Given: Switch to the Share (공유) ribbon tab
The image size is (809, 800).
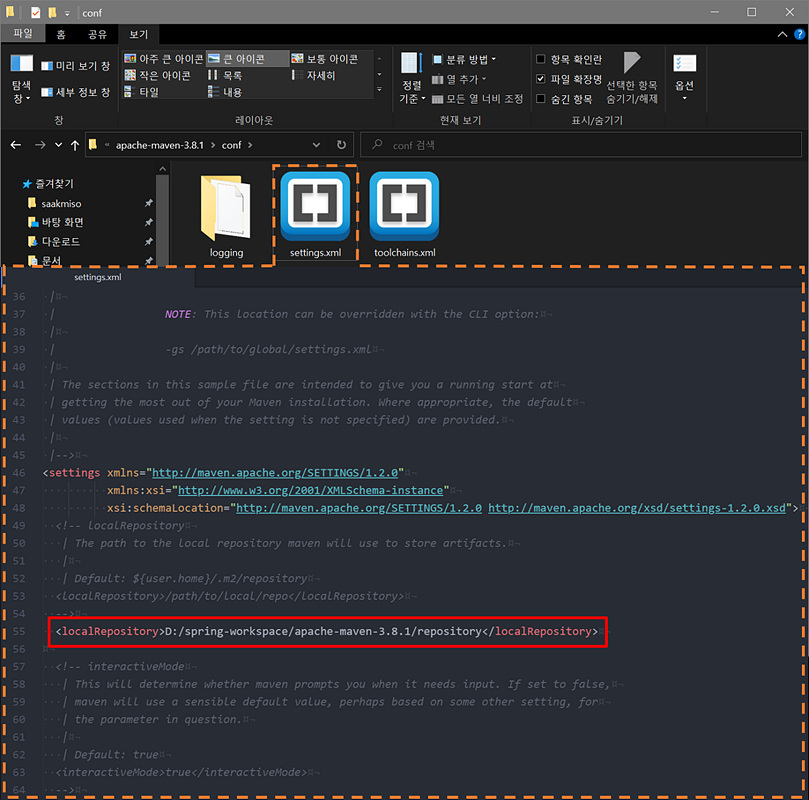Looking at the screenshot, I should pos(97,34).
